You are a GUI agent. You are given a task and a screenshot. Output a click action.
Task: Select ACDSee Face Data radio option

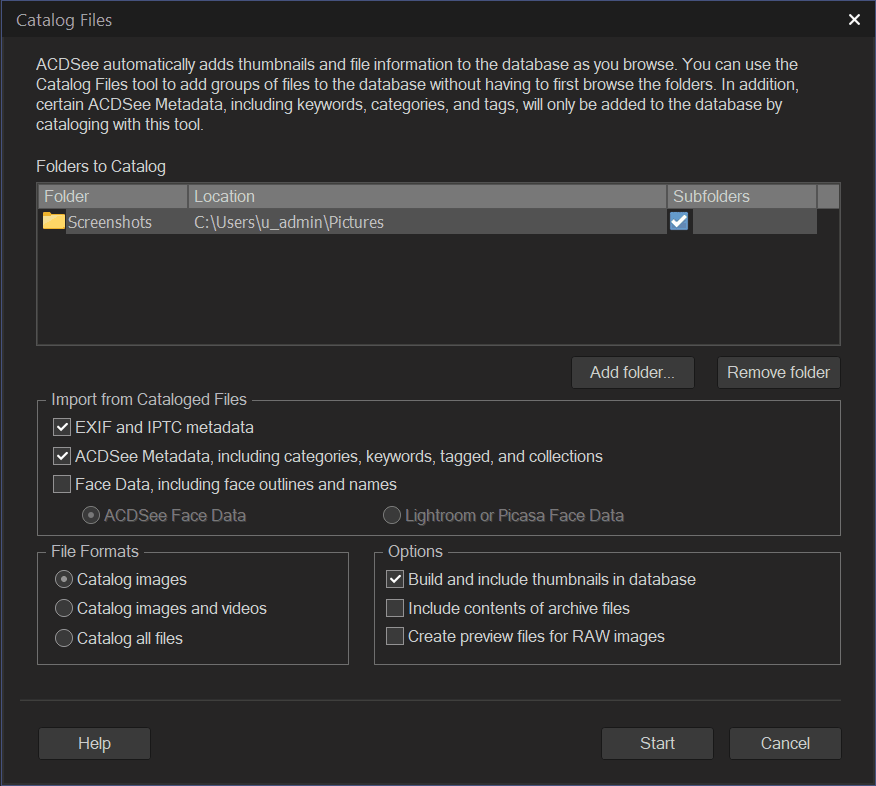coord(92,516)
